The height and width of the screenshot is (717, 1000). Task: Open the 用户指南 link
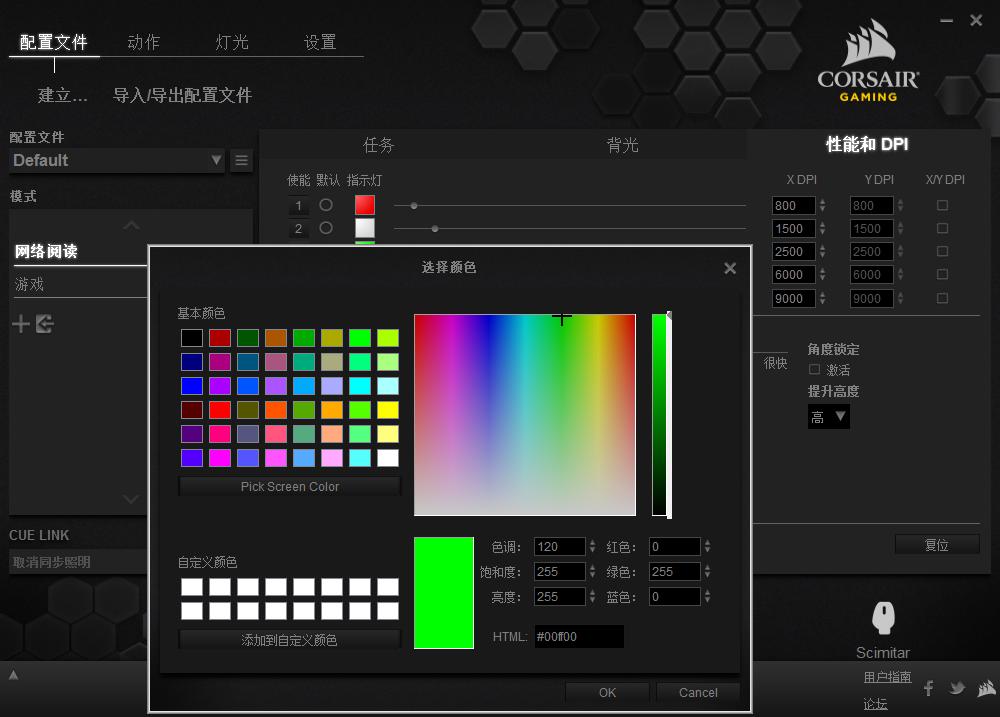click(887, 676)
